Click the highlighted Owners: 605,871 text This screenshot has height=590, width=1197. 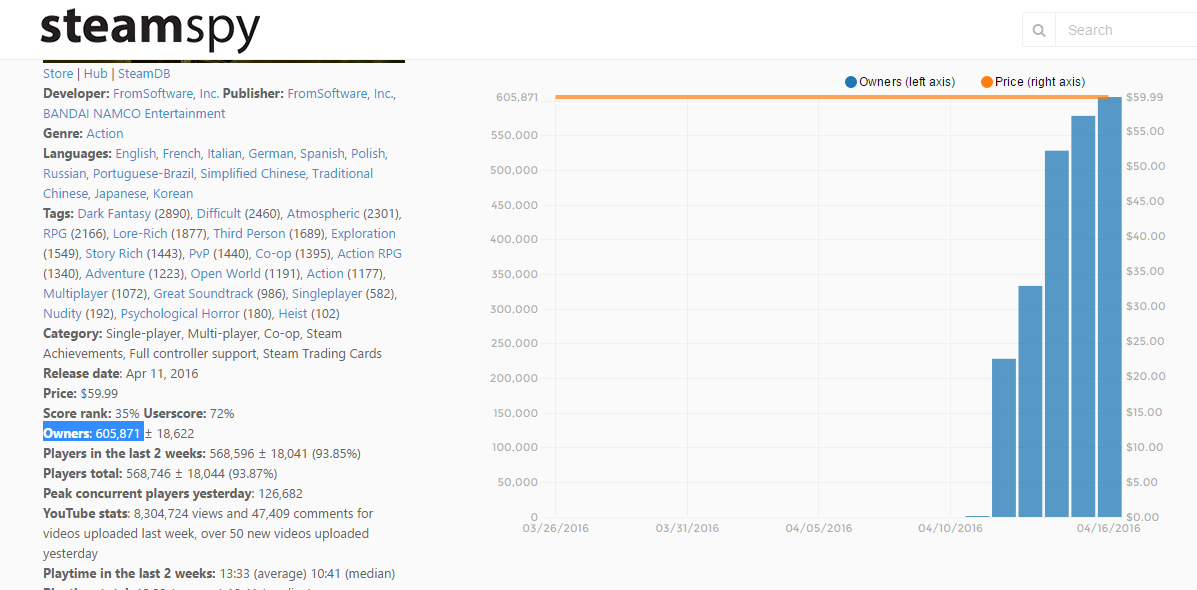click(93, 433)
